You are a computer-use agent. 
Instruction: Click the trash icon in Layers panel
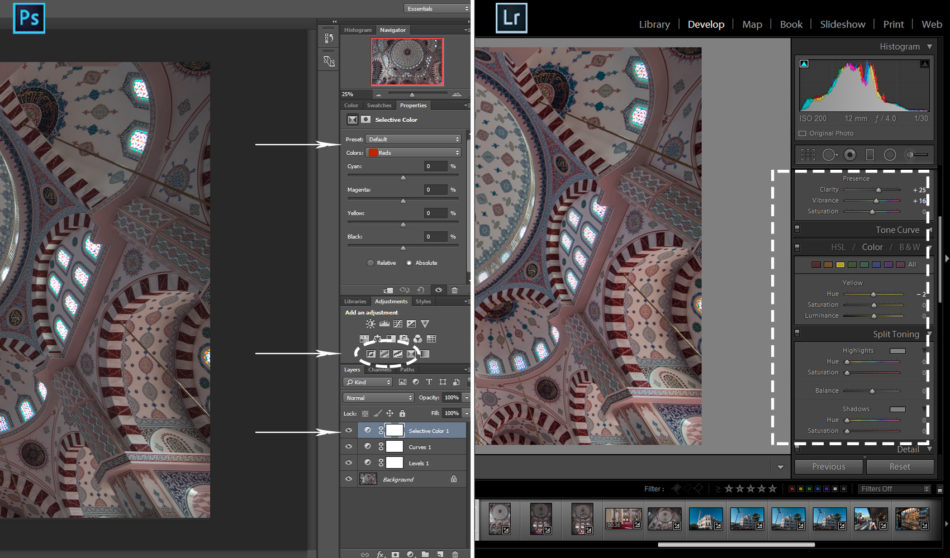point(455,553)
